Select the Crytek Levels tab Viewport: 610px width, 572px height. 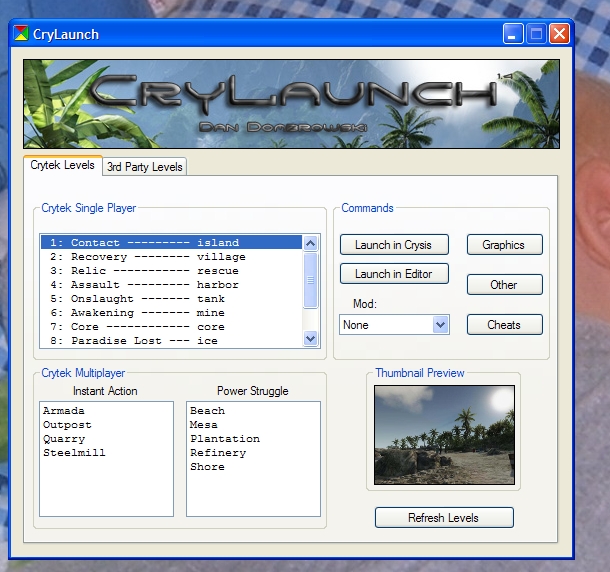63,166
